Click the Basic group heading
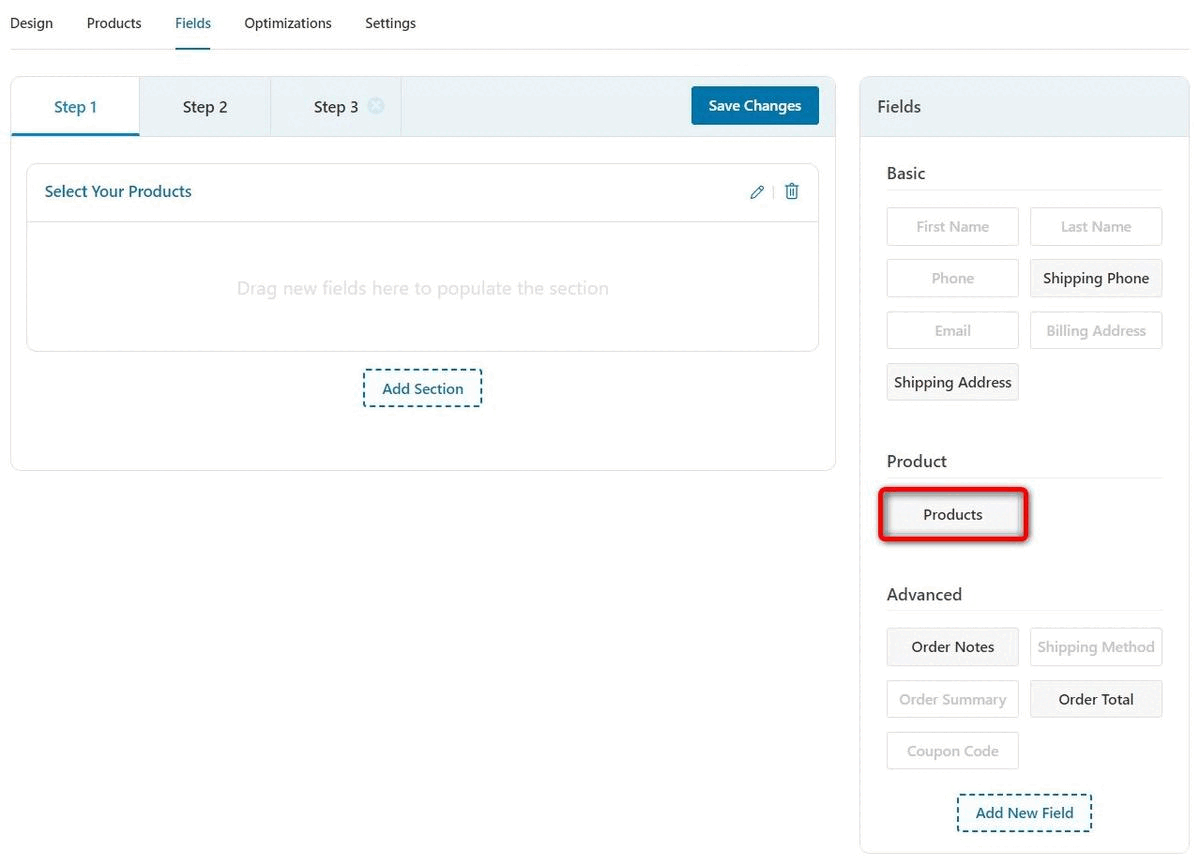 pos(906,173)
